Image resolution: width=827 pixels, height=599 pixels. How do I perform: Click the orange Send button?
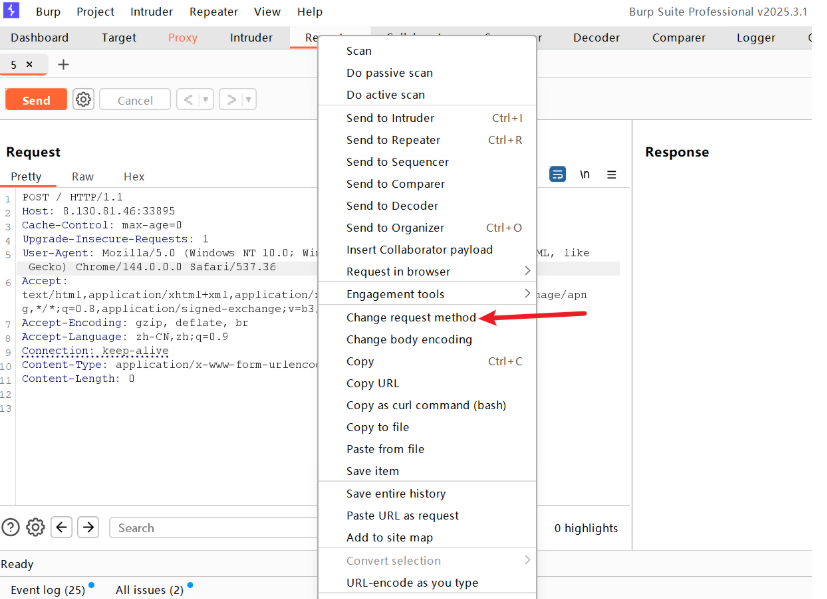(x=36, y=100)
